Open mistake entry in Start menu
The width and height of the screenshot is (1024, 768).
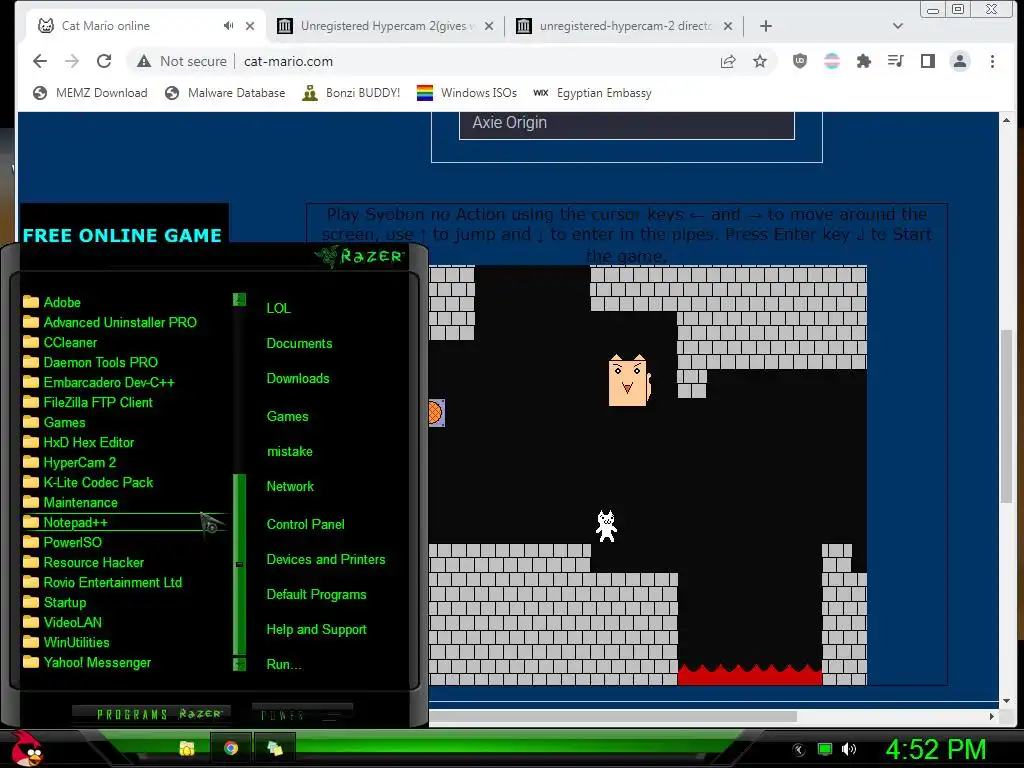tap(289, 451)
